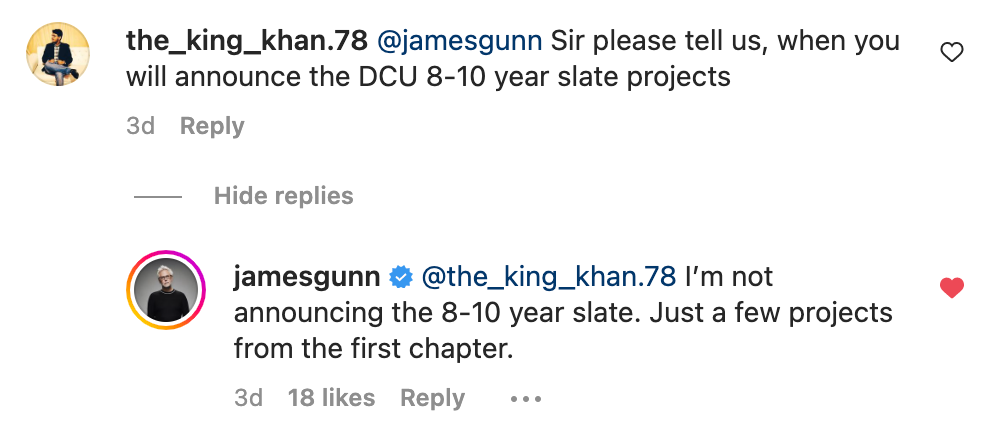Open the bold jamesgunn username link
The image size is (984, 424).
[x=306, y=276]
